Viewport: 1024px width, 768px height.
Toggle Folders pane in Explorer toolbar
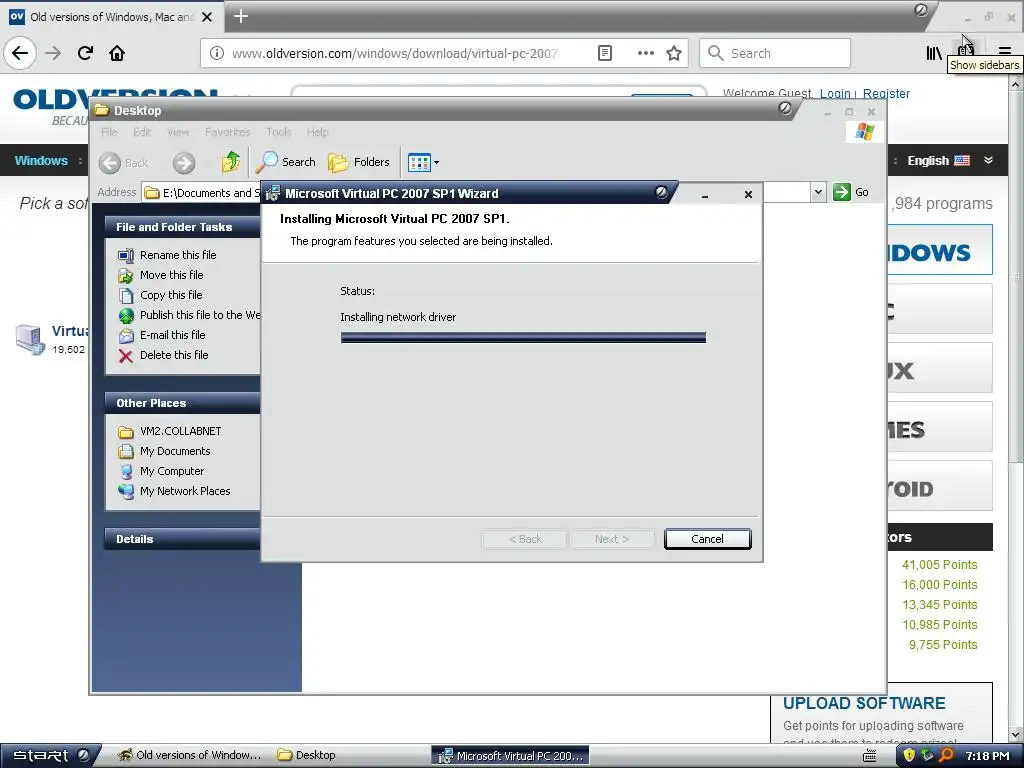pyautogui.click(x=359, y=162)
